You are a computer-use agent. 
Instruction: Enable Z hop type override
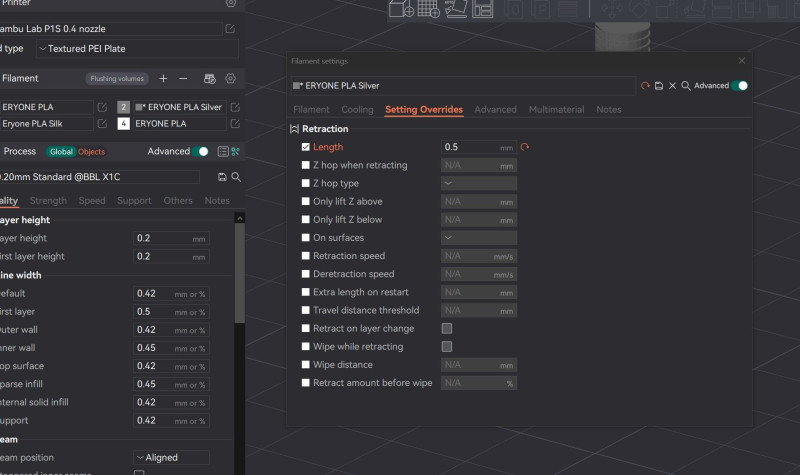[x=306, y=183]
